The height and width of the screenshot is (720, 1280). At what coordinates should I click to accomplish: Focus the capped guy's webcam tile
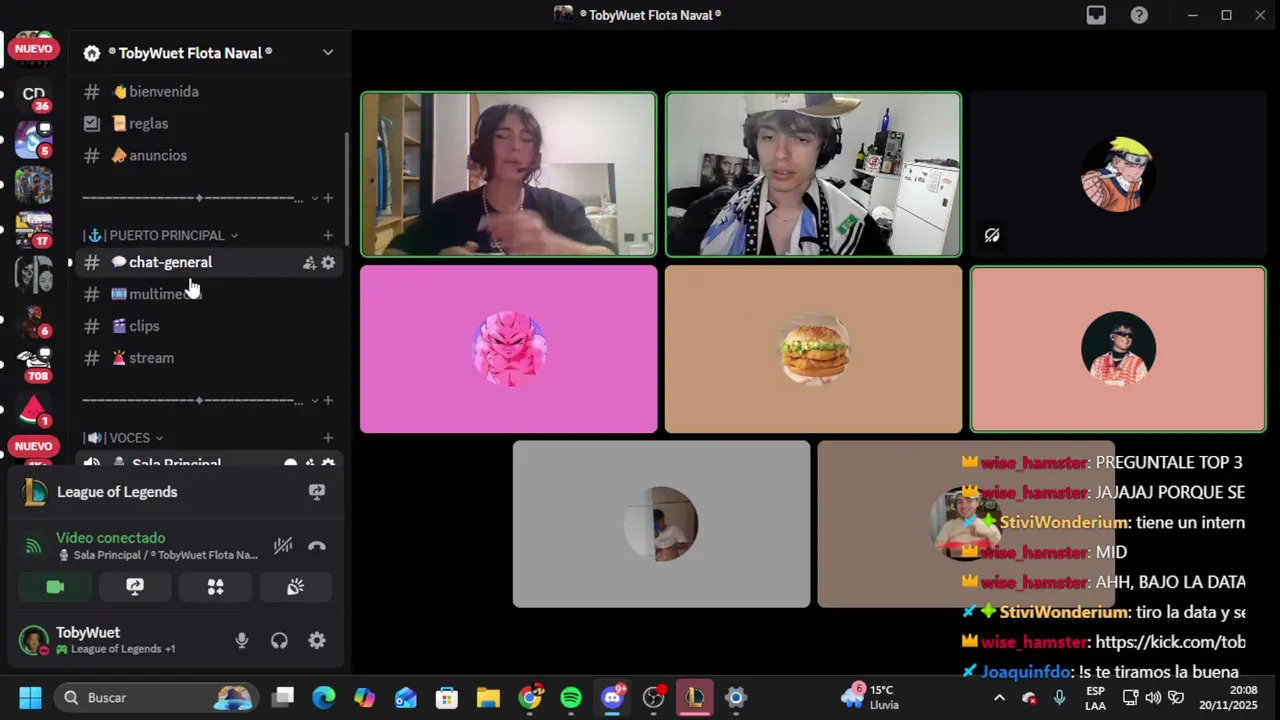813,174
